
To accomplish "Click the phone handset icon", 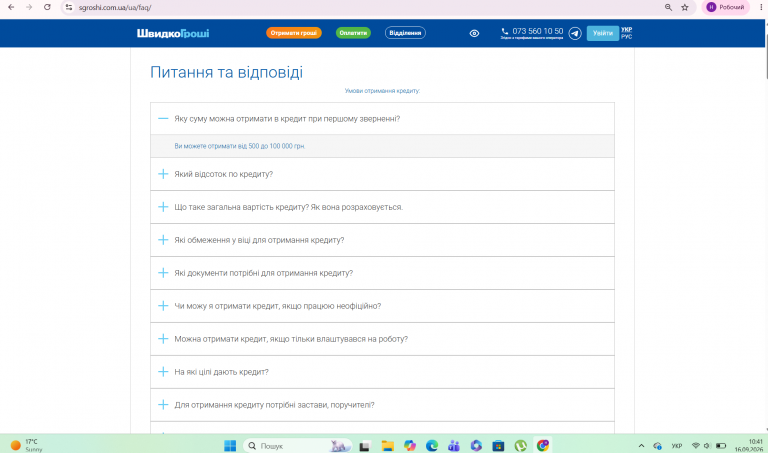I will click(x=504, y=31).
